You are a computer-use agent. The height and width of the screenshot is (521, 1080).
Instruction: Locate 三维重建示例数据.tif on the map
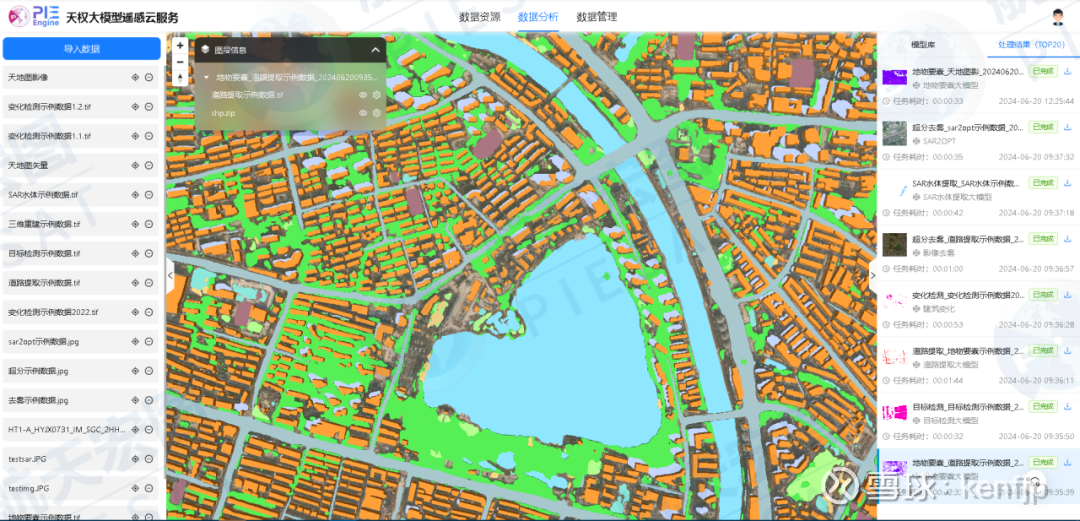(135, 224)
